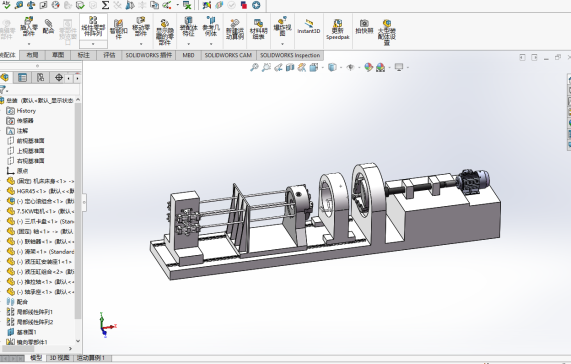Expand Assembly Features dropdown arrow

(x=188, y=44)
